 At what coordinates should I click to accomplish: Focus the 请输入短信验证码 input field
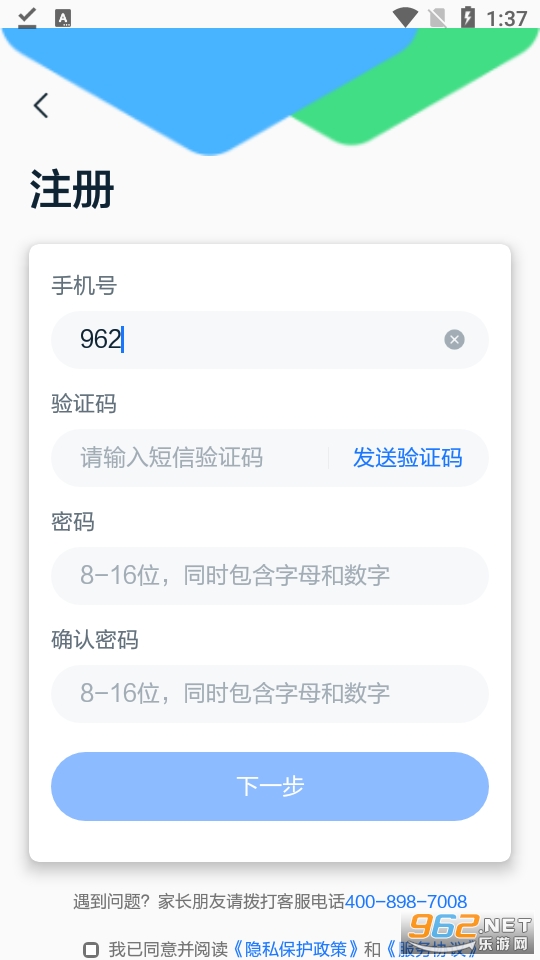(x=190, y=458)
